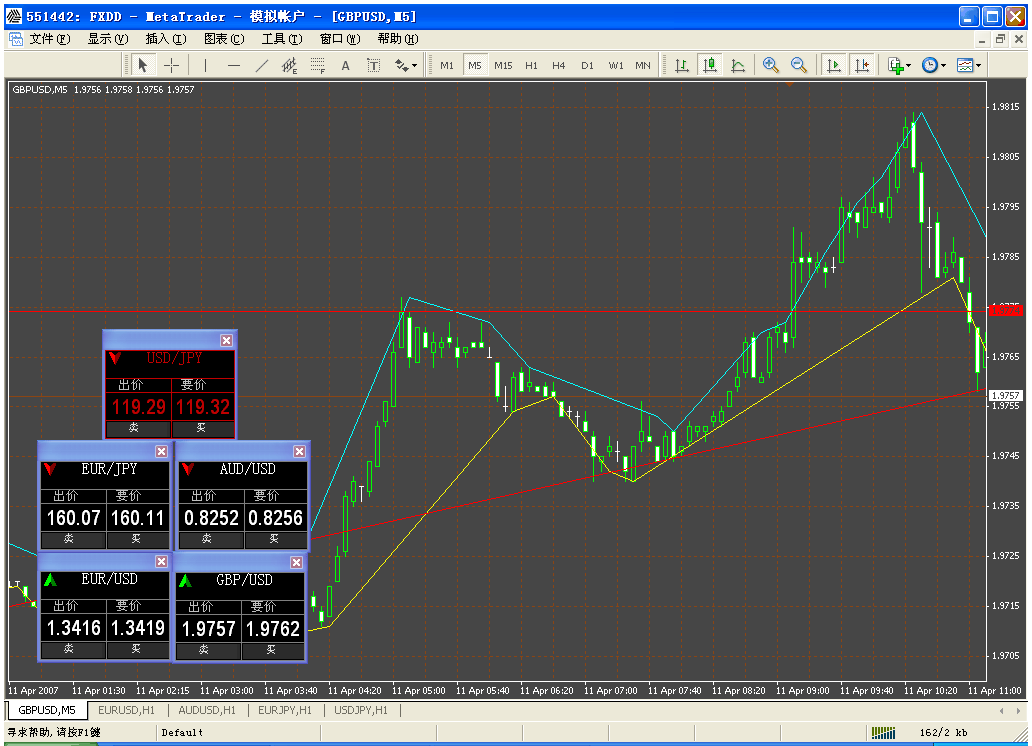Click buy button under AUD/USD 0.8256

click(276, 539)
